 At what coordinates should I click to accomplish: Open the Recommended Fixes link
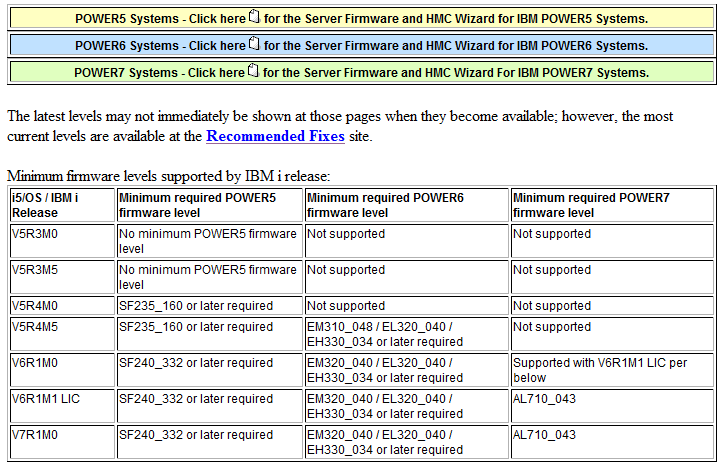pos(275,136)
